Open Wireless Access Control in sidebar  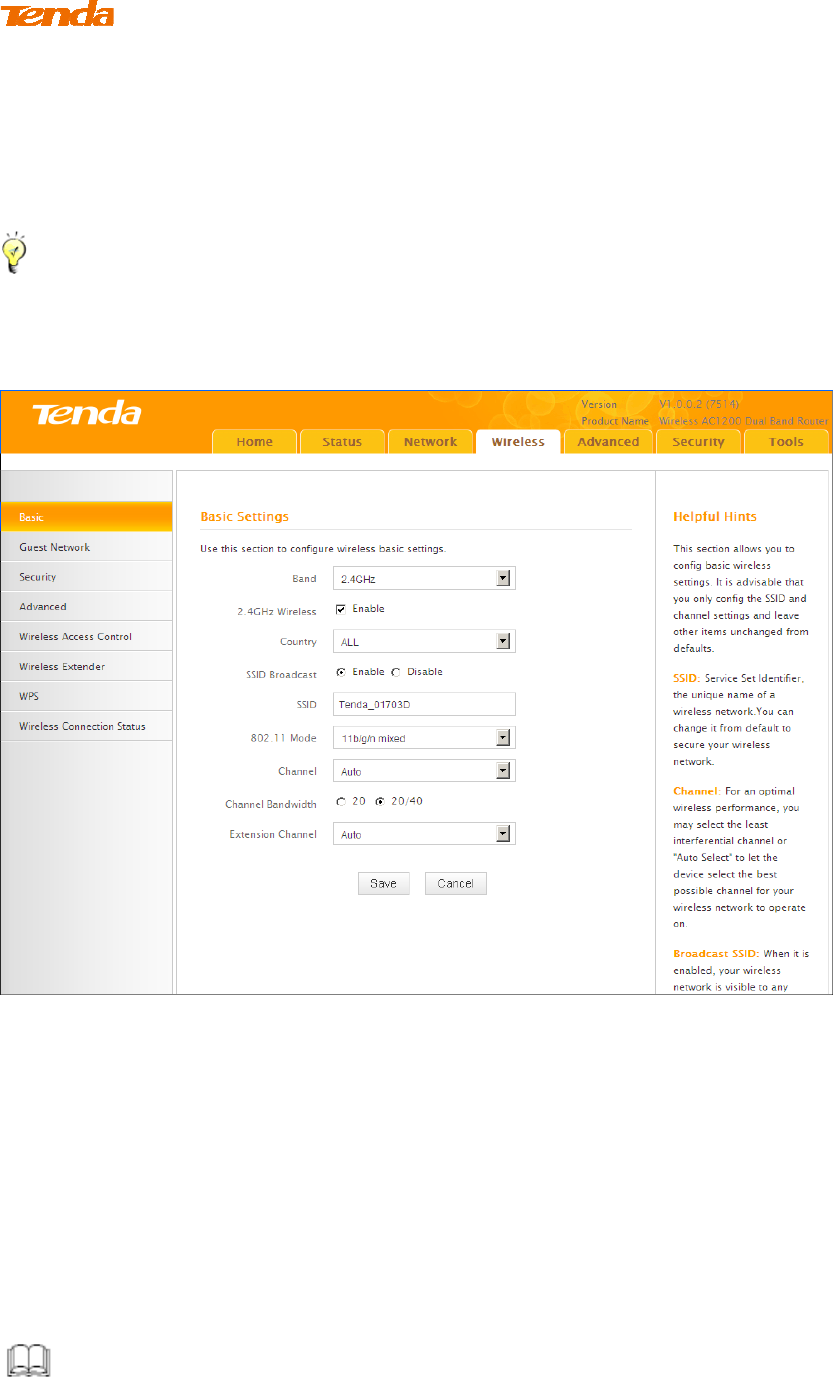tap(86, 636)
